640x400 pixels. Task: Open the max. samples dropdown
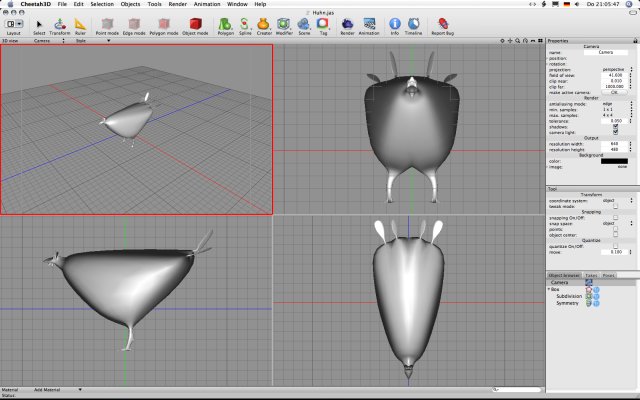pyautogui.click(x=617, y=116)
